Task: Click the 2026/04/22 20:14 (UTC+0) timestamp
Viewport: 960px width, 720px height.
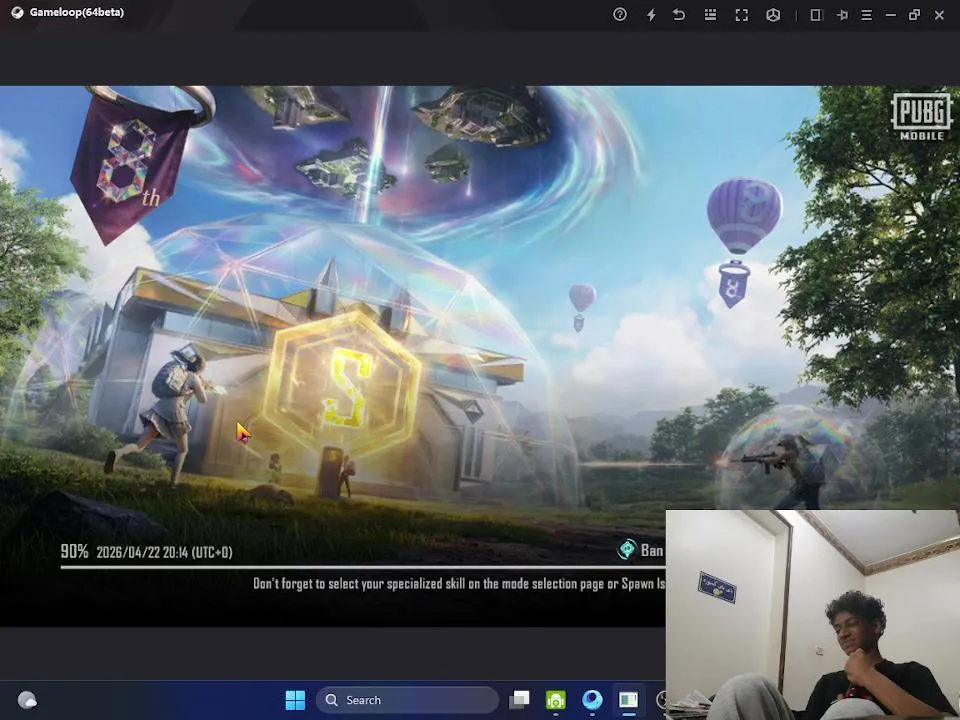Action: click(165, 552)
